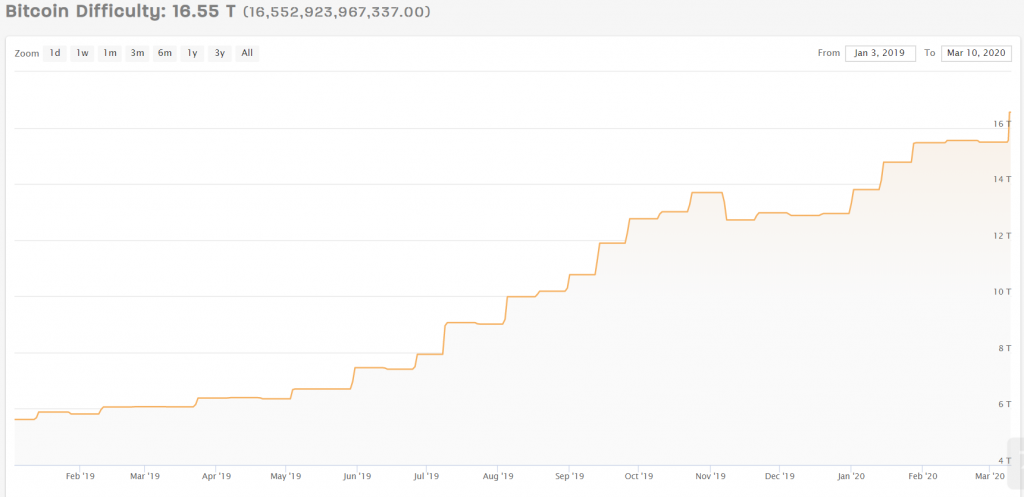The image size is (1024, 497).
Task: Click the Jan '20 x-axis label
Action: 852,476
